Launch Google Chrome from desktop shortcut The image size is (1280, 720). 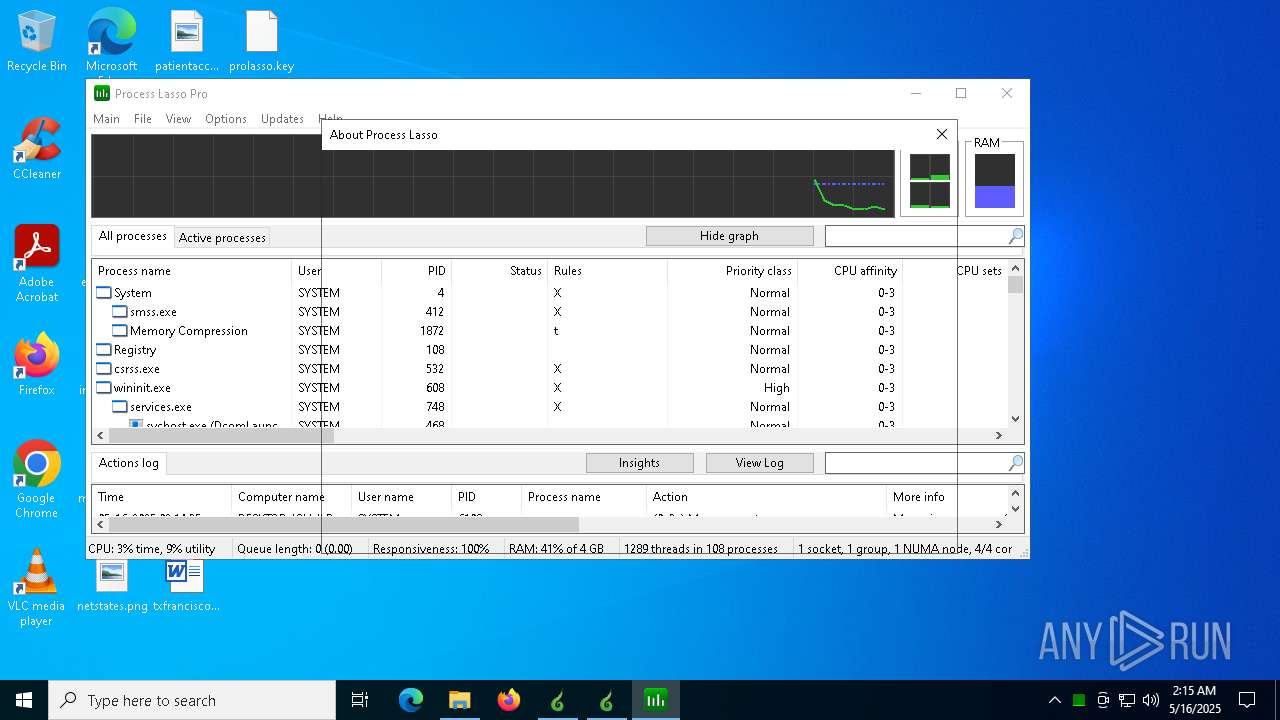(37, 479)
